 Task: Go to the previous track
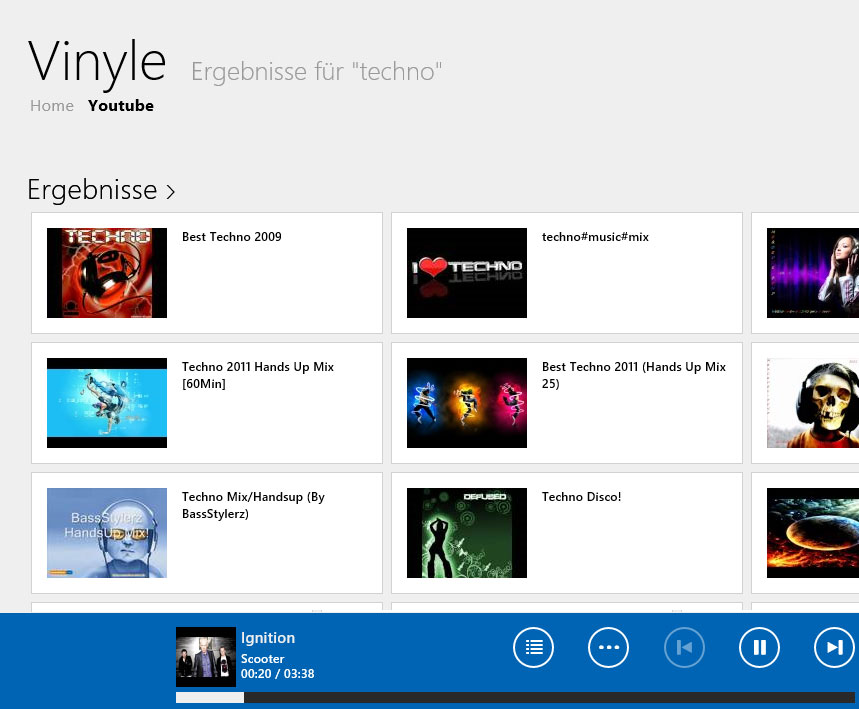(684, 647)
